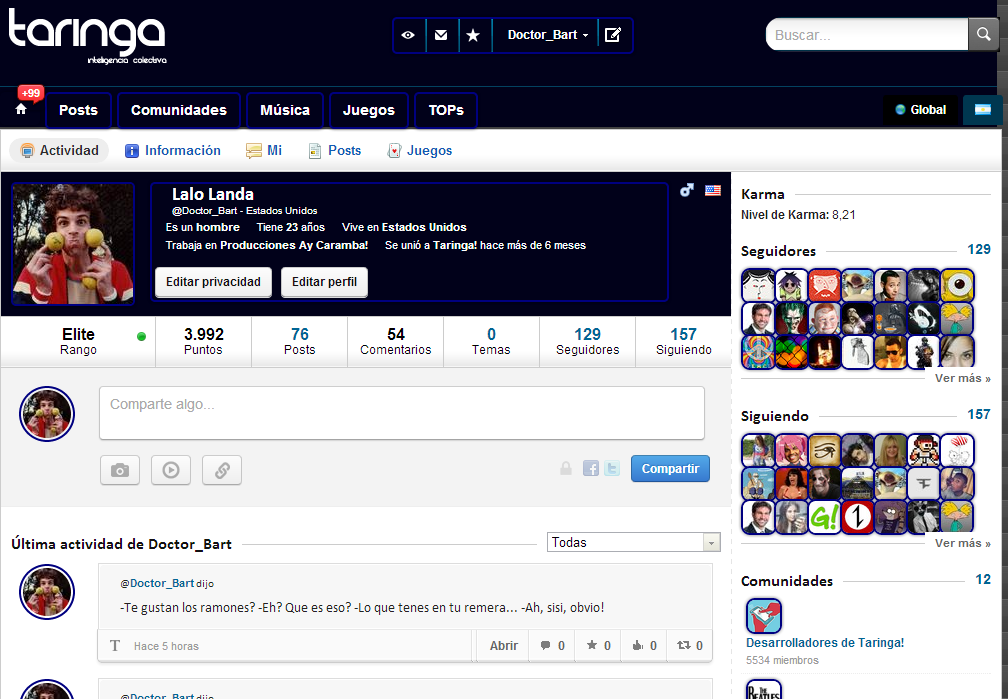Click the Comunidades count 12 in sidebar
This screenshot has width=1008, height=699.
(983, 579)
